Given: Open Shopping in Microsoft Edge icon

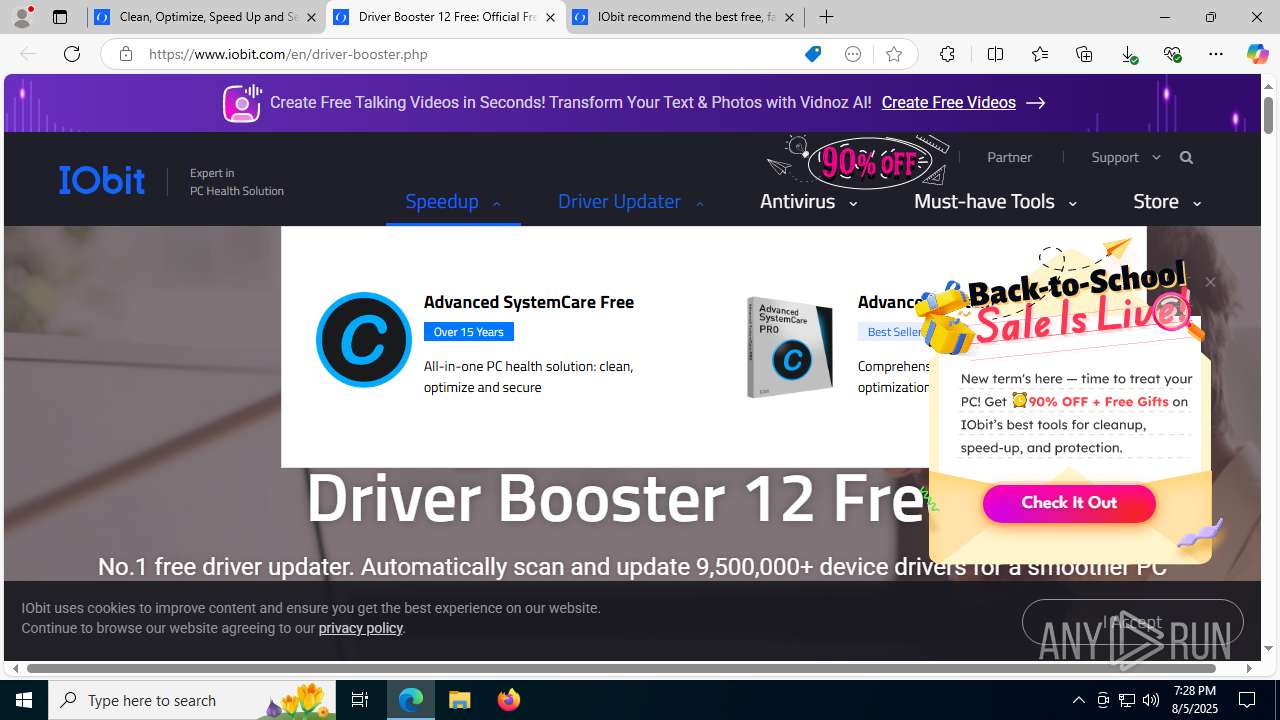Looking at the screenshot, I should click(813, 54).
